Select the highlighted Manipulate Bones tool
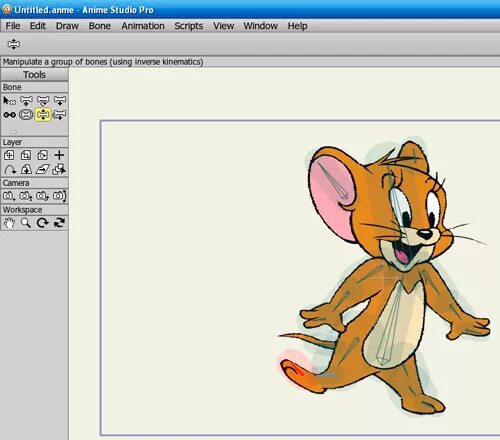 click(43, 115)
